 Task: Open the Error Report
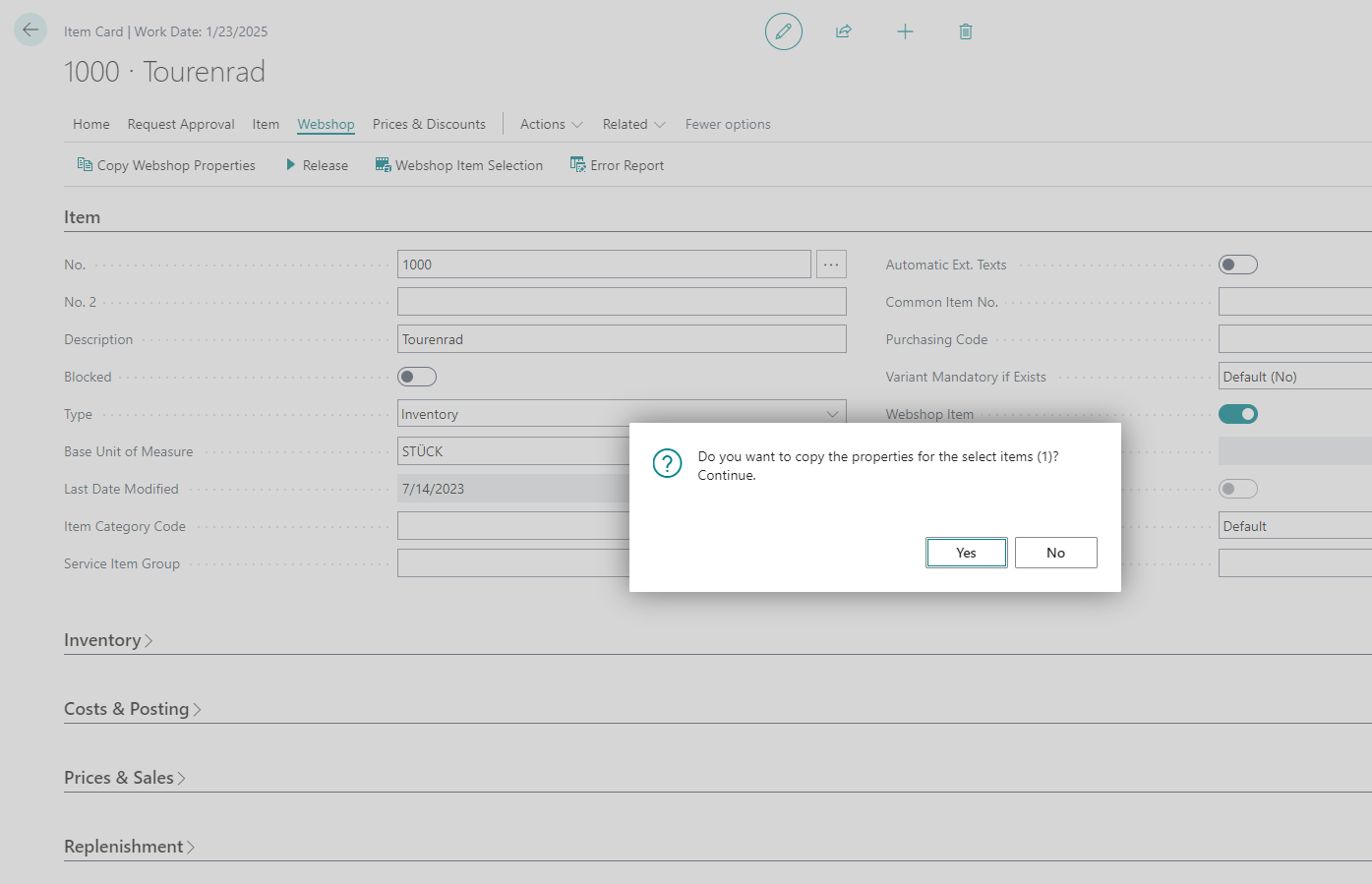pyautogui.click(x=618, y=165)
